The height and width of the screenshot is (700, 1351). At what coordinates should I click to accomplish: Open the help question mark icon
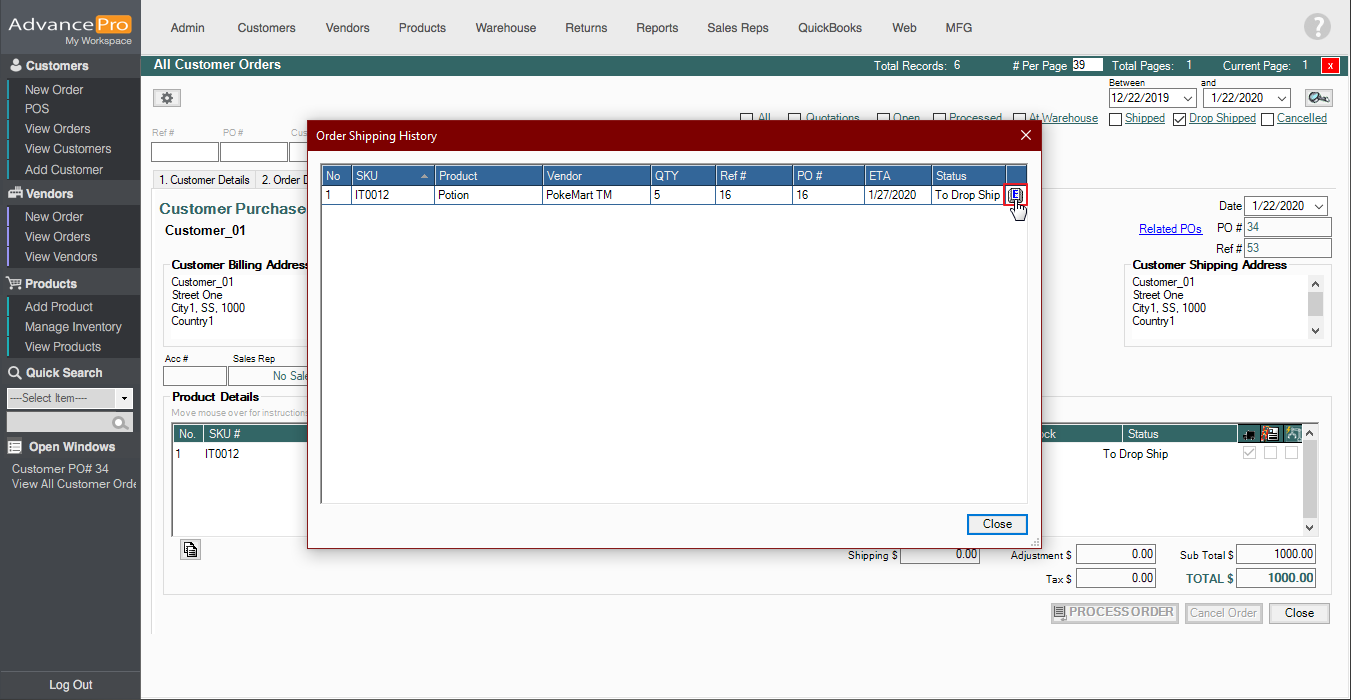tap(1317, 28)
